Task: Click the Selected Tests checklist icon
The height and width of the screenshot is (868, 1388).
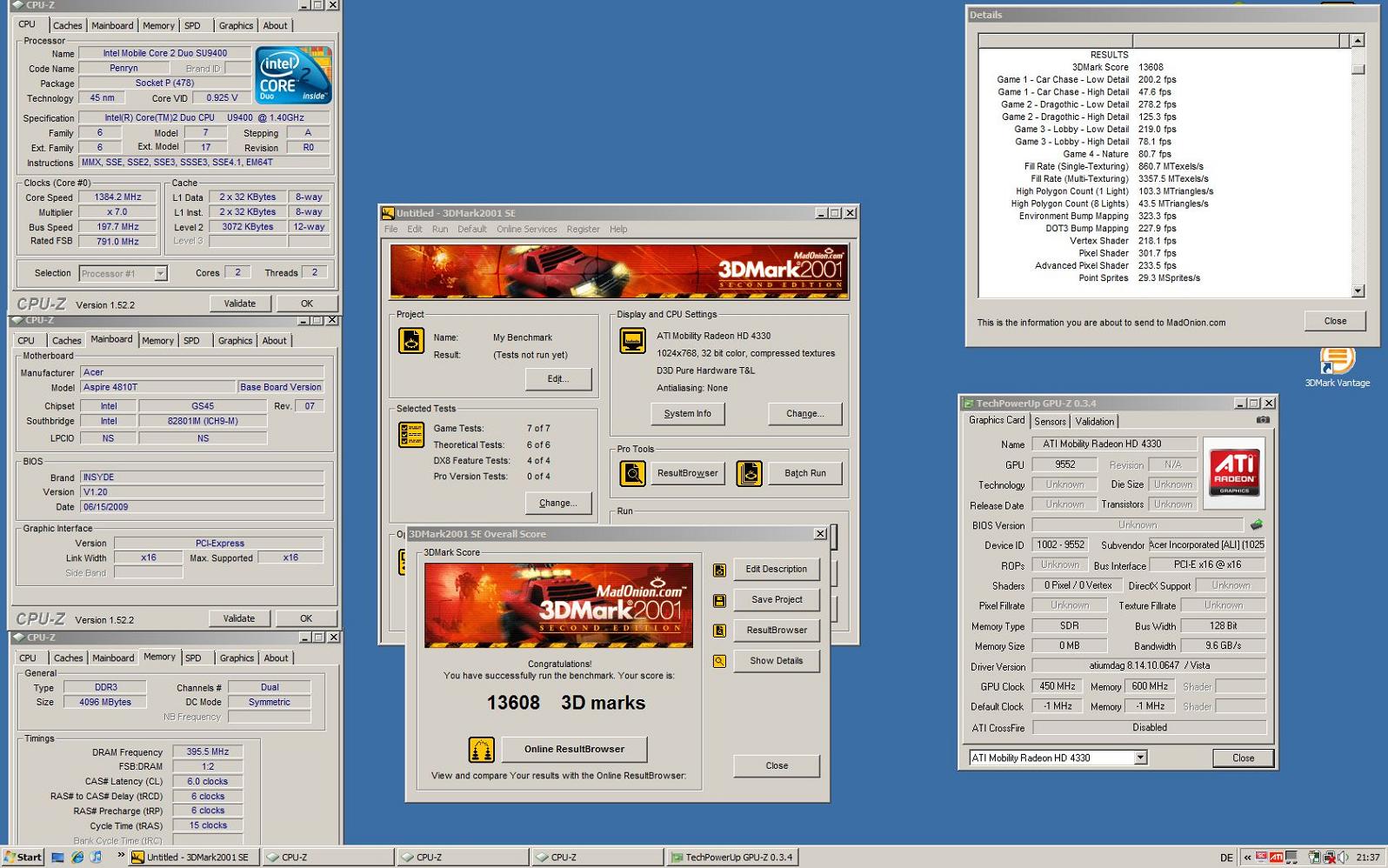Action: point(410,434)
